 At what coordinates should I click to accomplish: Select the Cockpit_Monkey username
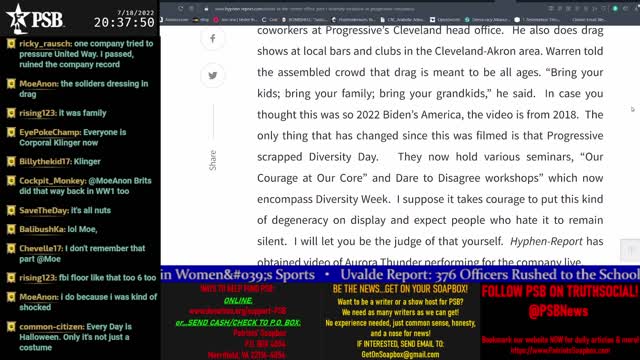pyautogui.click(x=52, y=181)
